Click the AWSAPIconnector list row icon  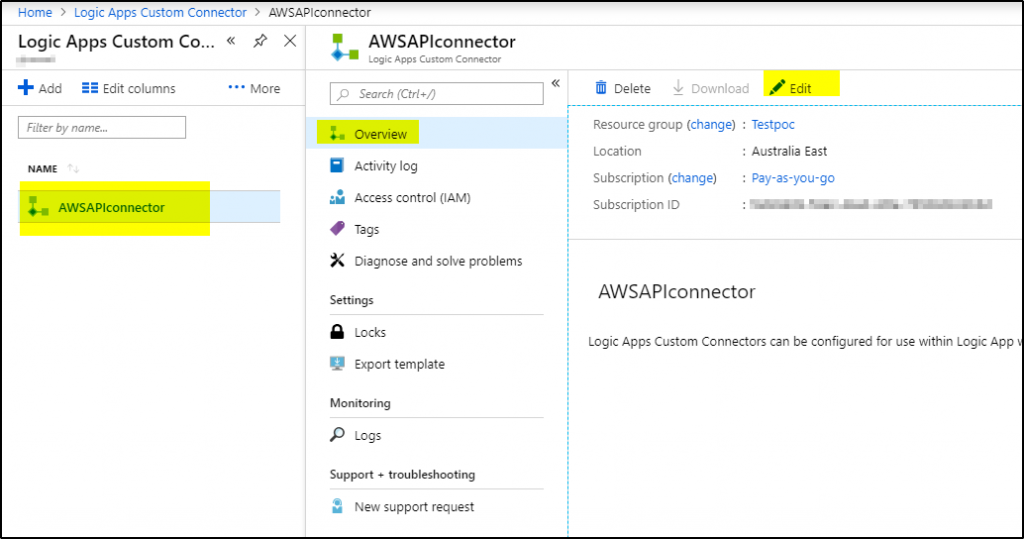(38, 207)
